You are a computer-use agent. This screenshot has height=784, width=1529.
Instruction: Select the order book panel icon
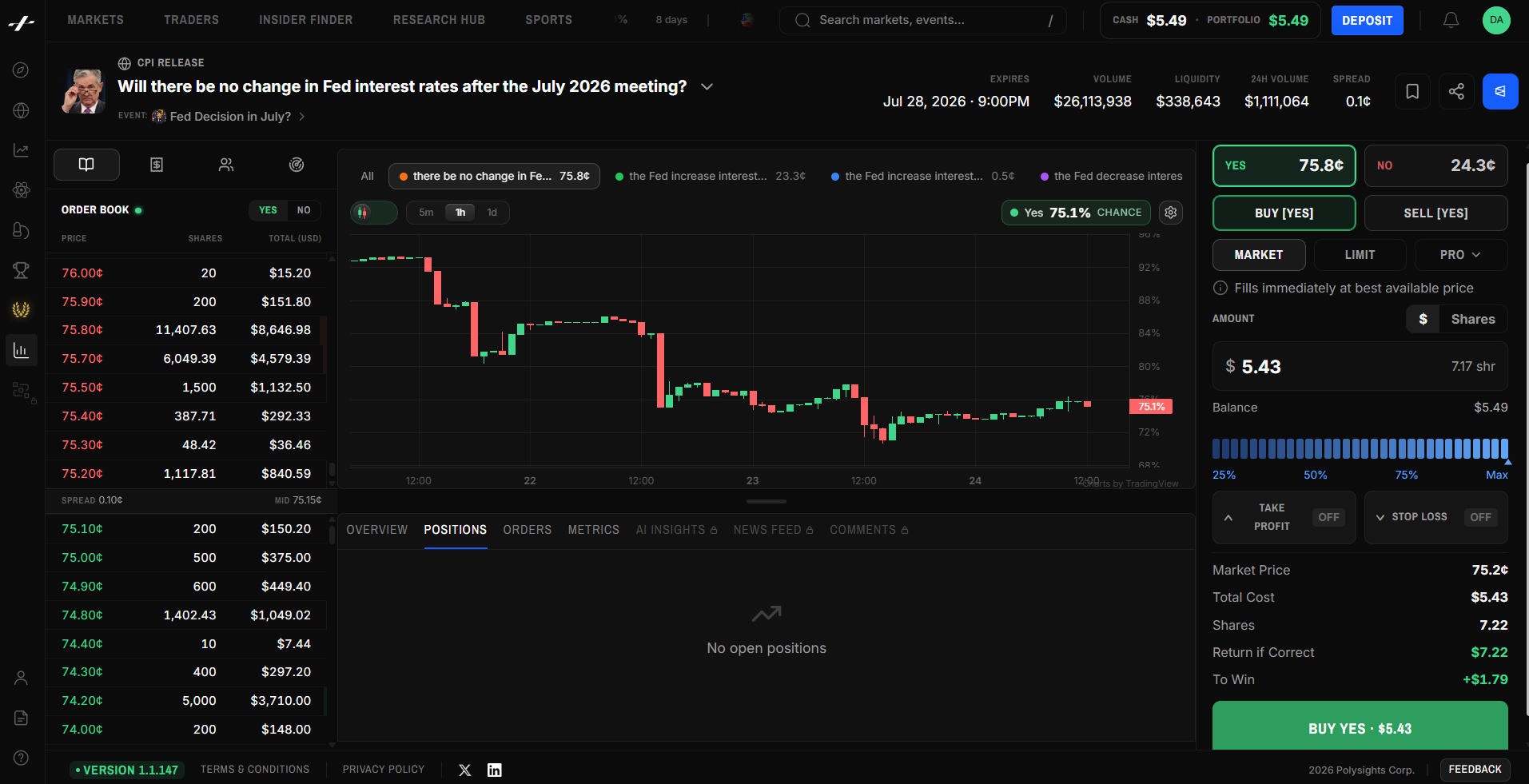(x=86, y=165)
